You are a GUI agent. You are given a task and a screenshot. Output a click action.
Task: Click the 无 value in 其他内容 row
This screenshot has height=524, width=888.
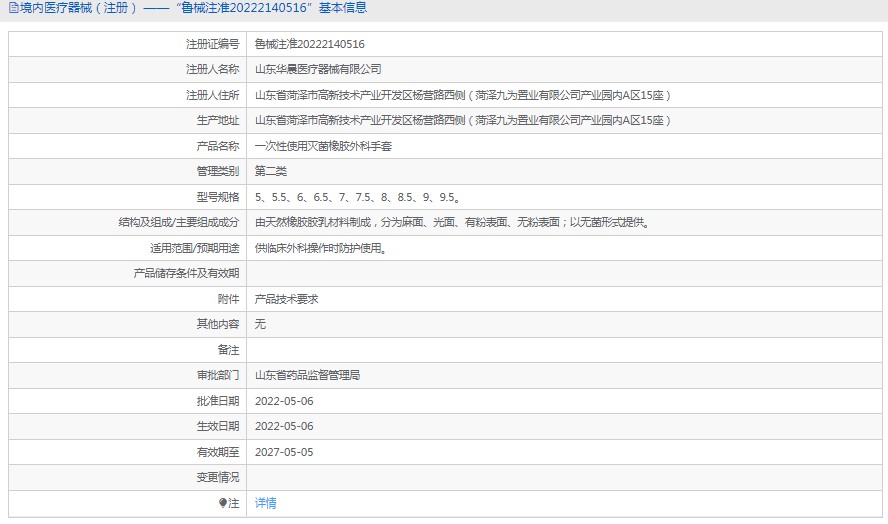260,324
